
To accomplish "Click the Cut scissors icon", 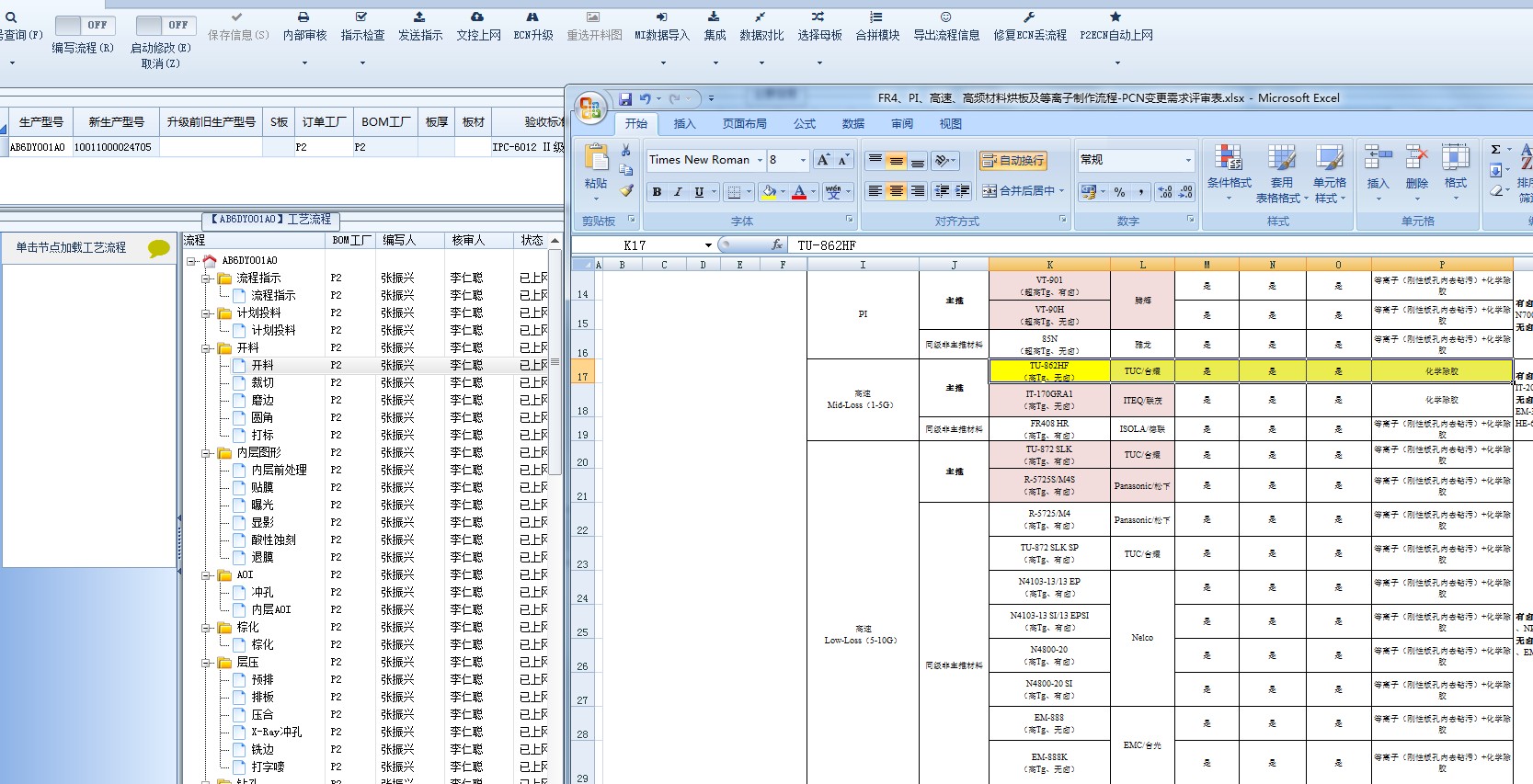I will [x=625, y=150].
